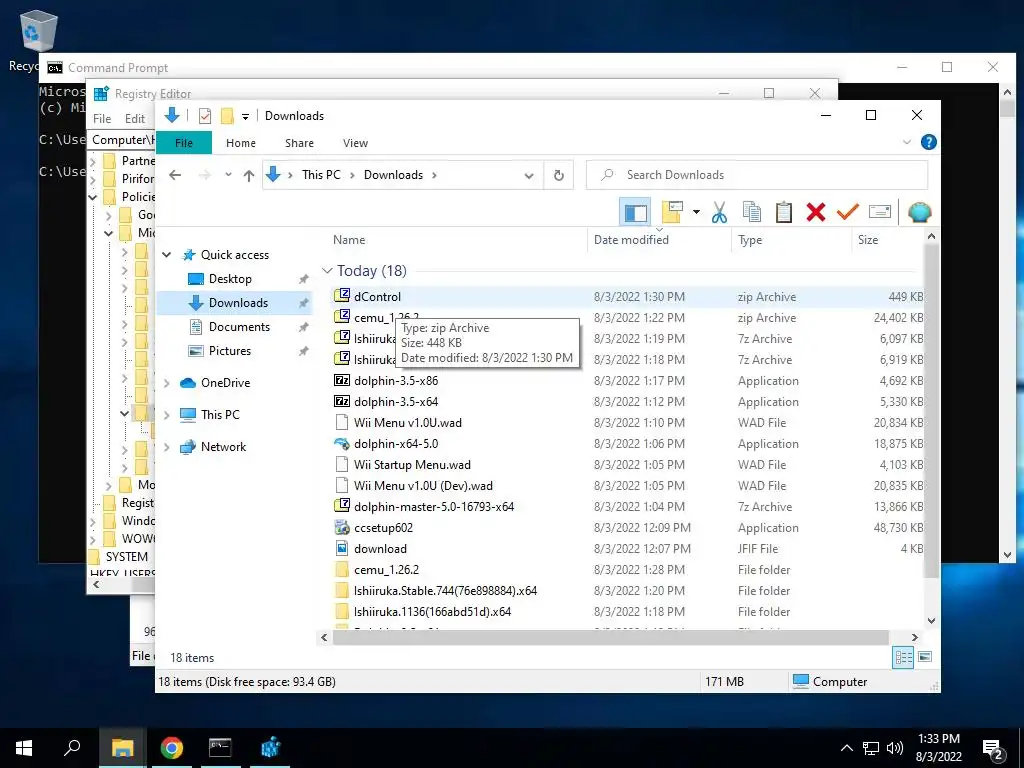
Task: Click the Cut scissors icon
Action: pos(719,212)
